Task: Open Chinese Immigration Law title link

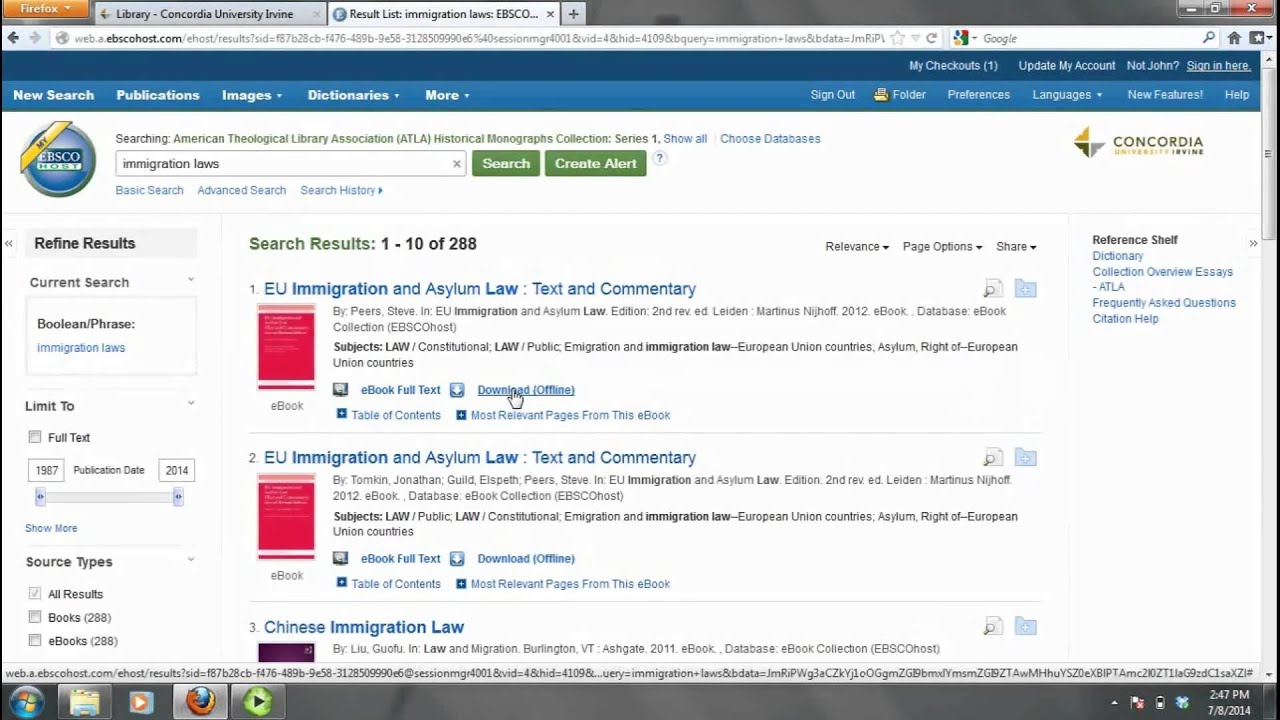Action: (364, 627)
